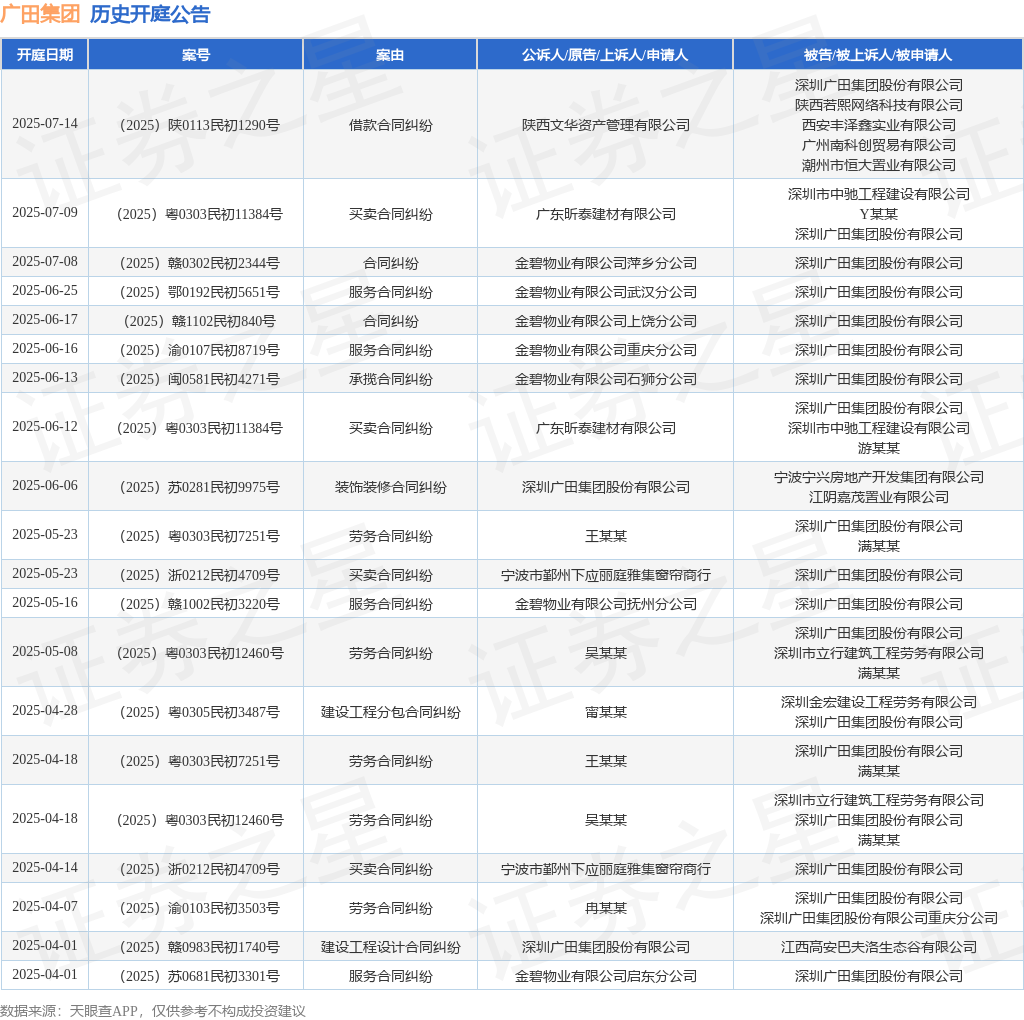The image size is (1024, 1020).
Task: Click plaintiff 雷某某
Action: click(605, 712)
